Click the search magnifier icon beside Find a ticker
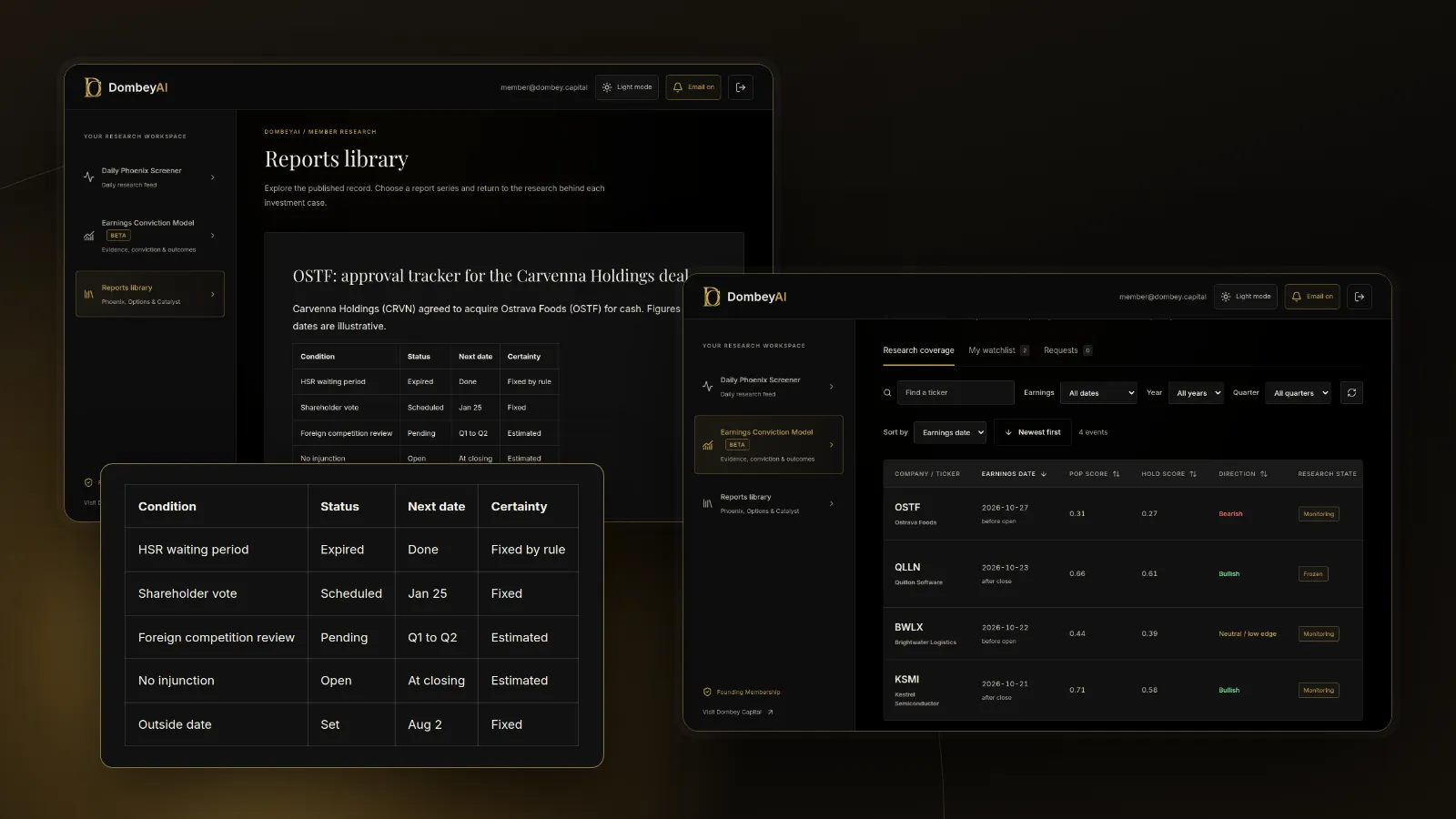This screenshot has width=1456, height=819. [887, 393]
